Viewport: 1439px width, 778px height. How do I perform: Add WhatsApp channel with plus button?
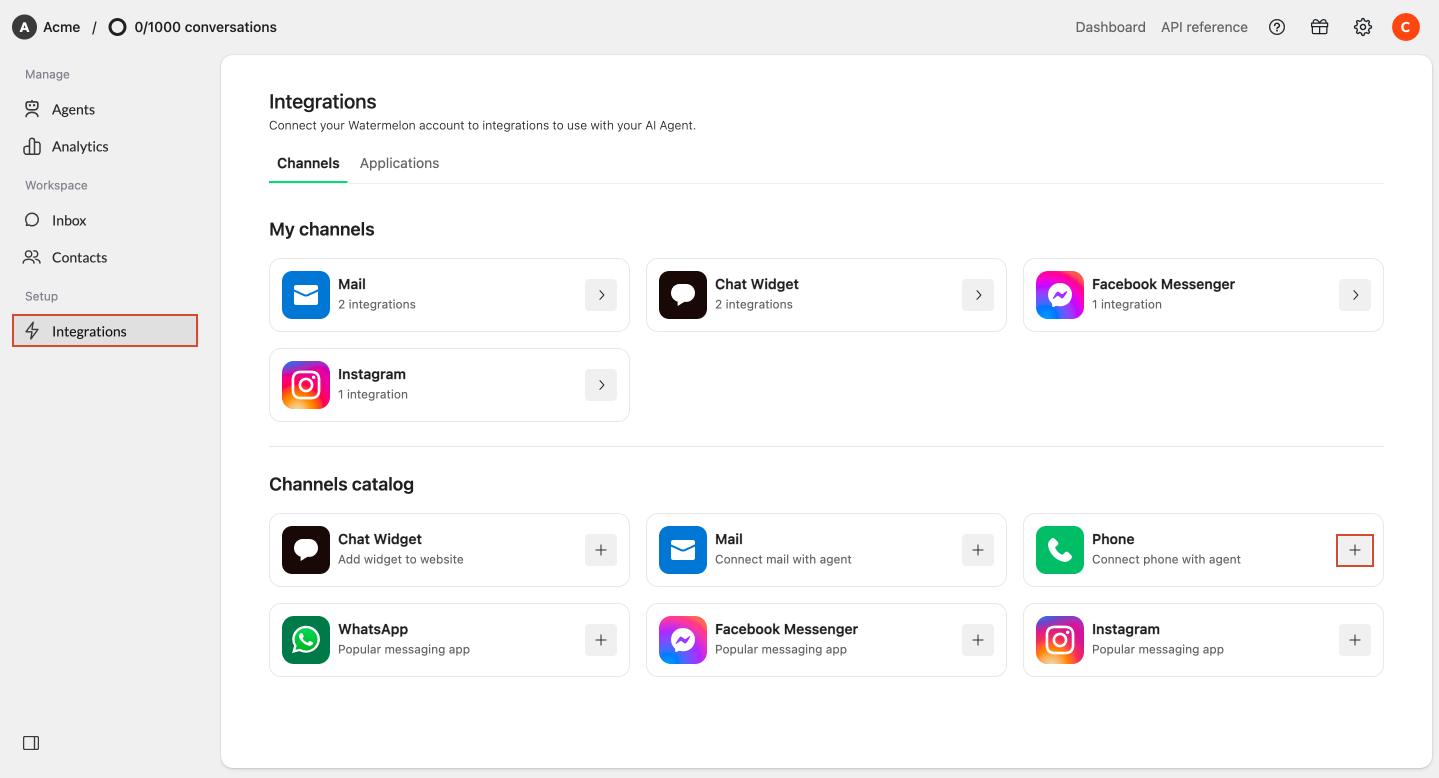click(601, 640)
